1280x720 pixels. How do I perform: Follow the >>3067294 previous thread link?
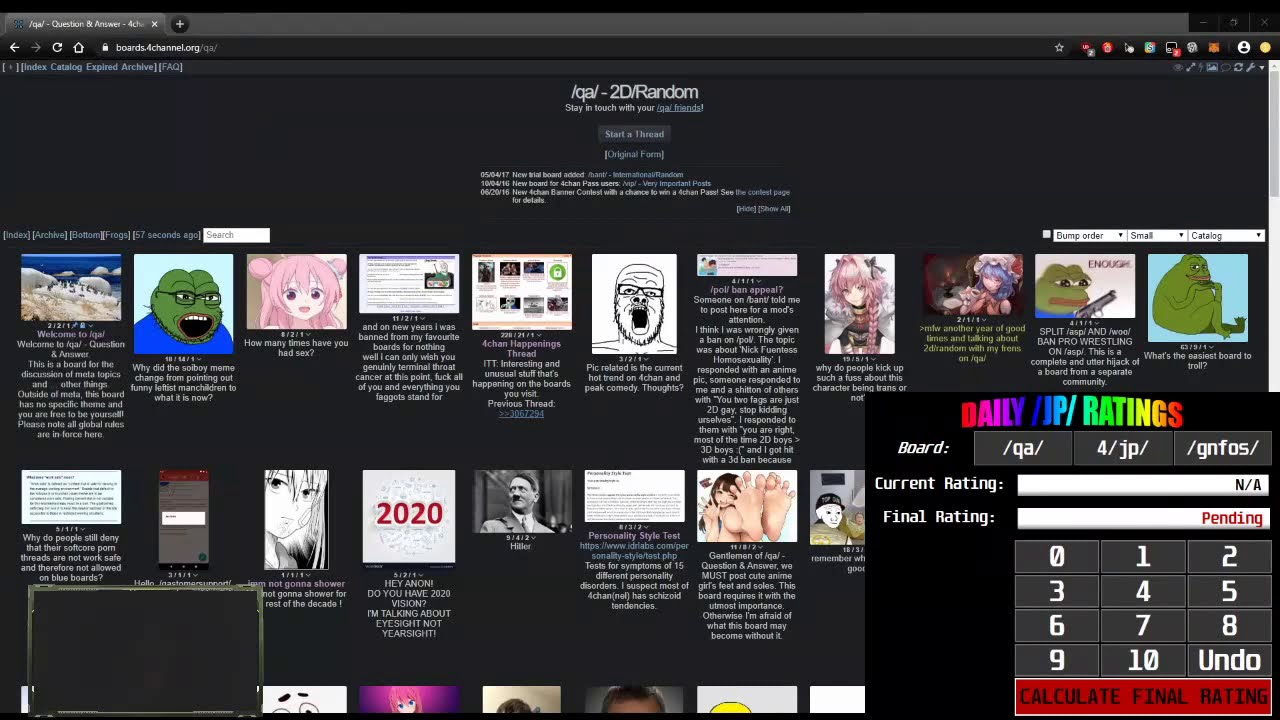point(521,414)
